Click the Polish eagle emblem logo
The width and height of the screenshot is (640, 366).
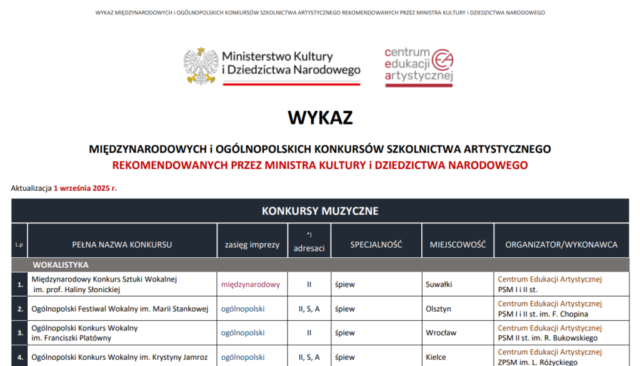click(x=201, y=66)
